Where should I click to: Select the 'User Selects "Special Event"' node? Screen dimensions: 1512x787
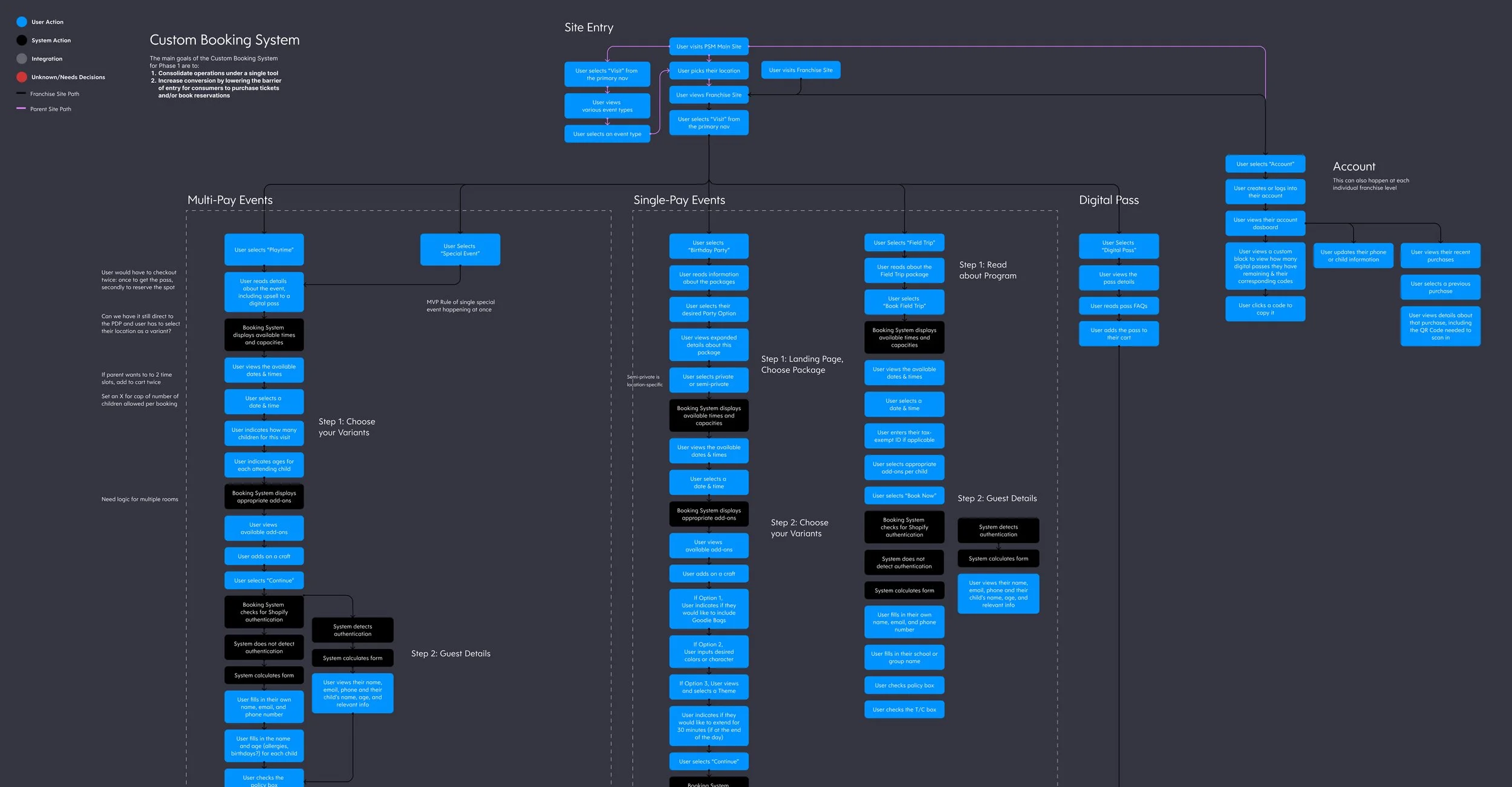tap(460, 250)
